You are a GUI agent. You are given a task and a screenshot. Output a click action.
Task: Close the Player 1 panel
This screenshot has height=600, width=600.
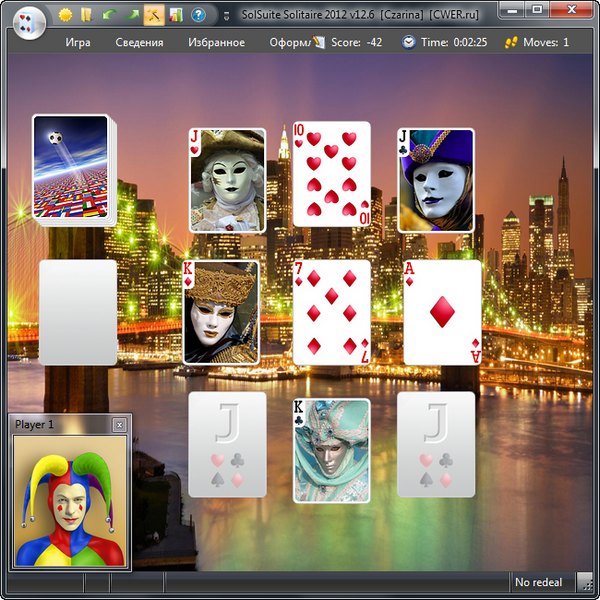[x=119, y=425]
